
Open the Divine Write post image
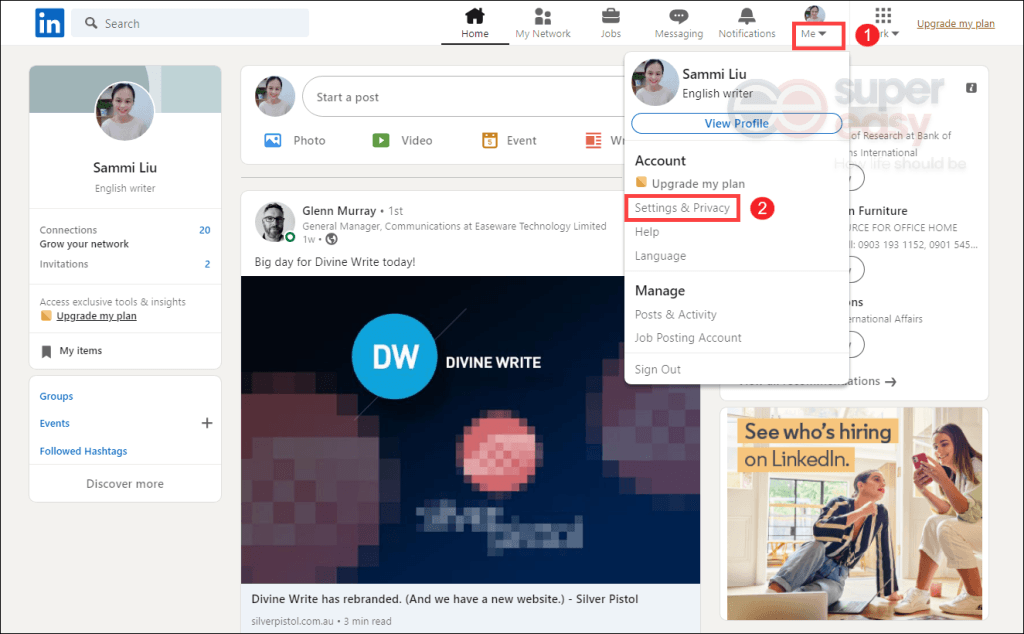click(470, 430)
